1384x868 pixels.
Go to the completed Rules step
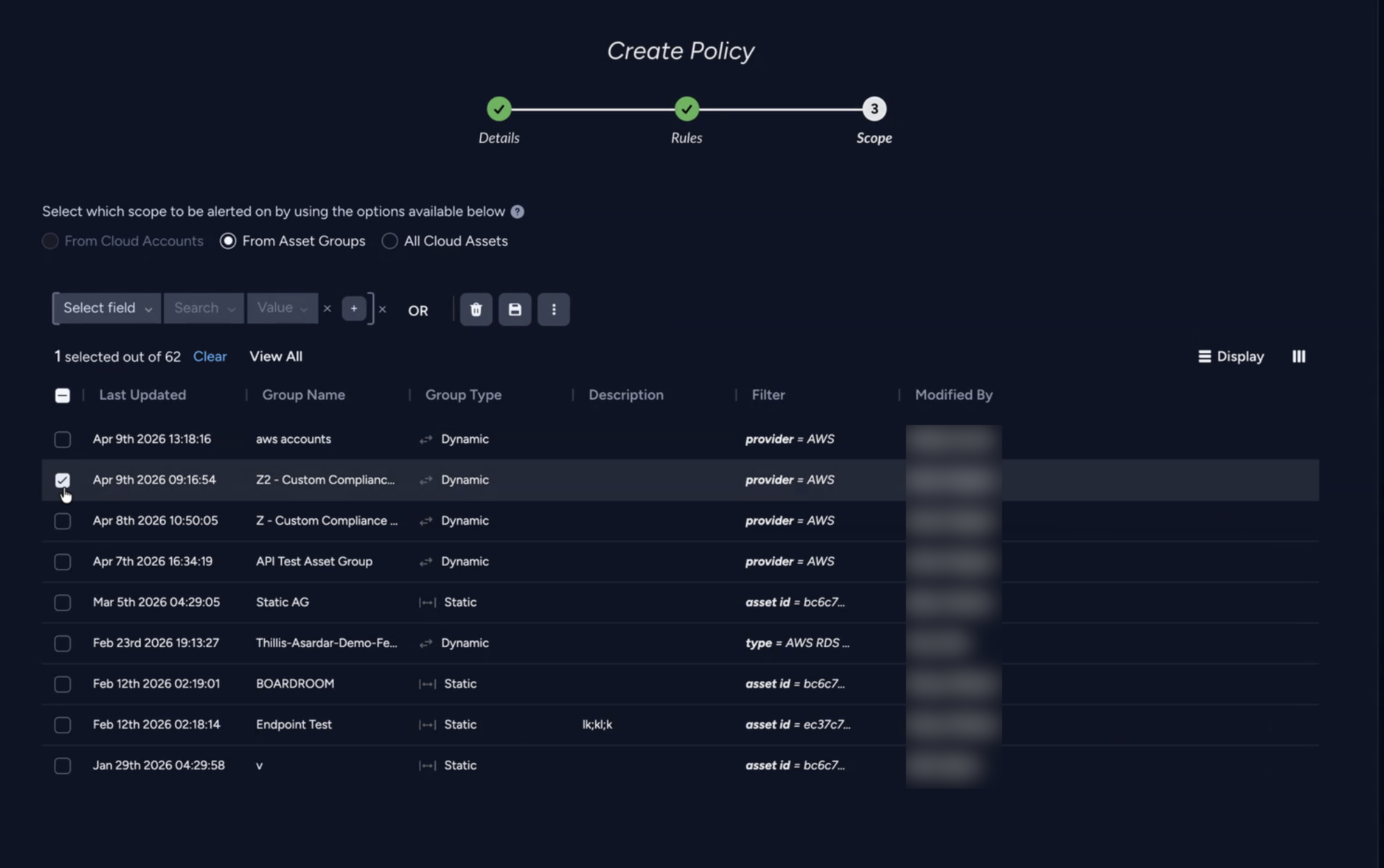click(x=686, y=109)
